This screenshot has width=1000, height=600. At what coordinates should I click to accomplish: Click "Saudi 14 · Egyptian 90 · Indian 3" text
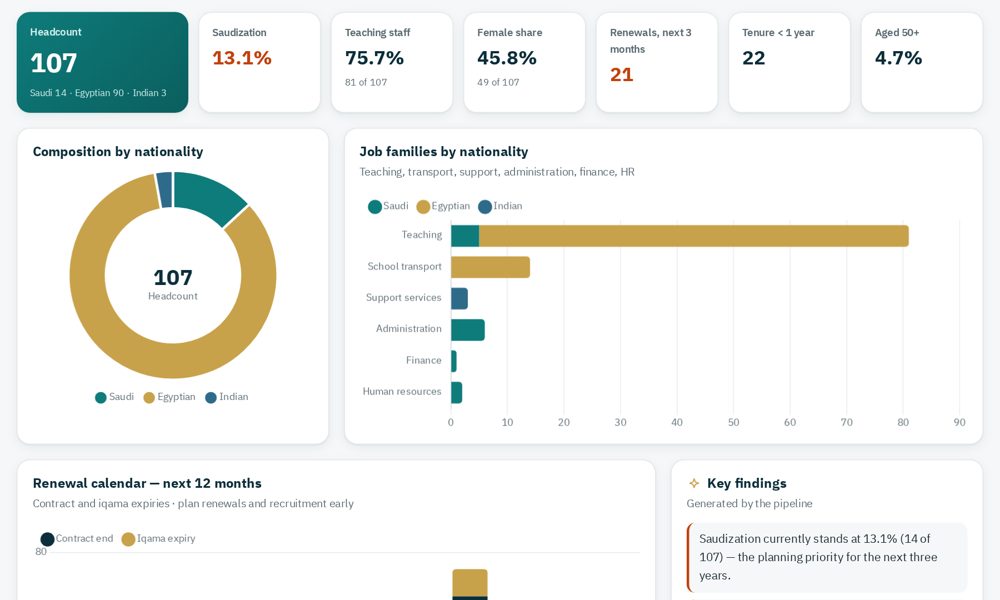[98, 93]
